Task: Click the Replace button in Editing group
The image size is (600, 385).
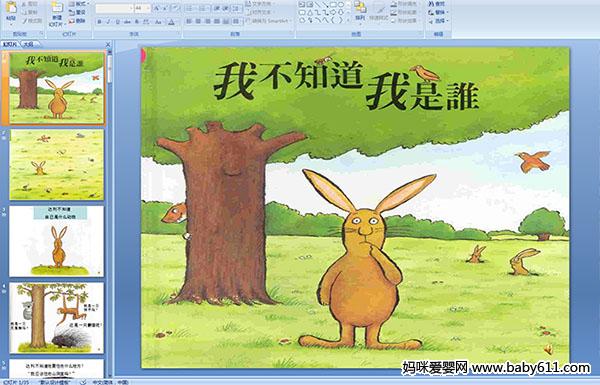Action: 437,12
